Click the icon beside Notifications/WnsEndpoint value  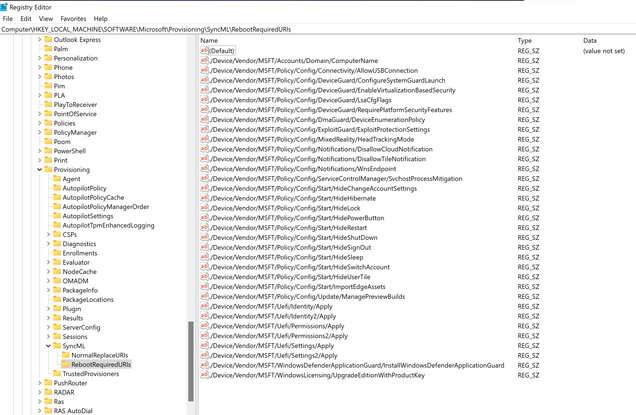204,169
